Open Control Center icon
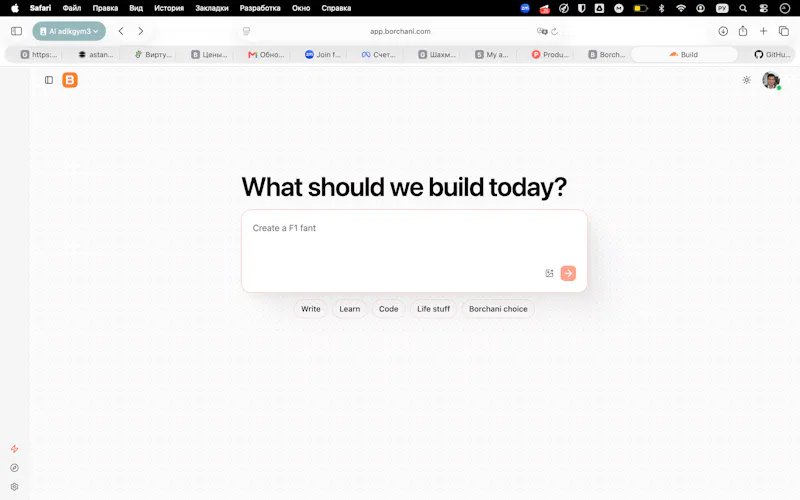The height and width of the screenshot is (500, 800). pyautogui.click(x=764, y=8)
